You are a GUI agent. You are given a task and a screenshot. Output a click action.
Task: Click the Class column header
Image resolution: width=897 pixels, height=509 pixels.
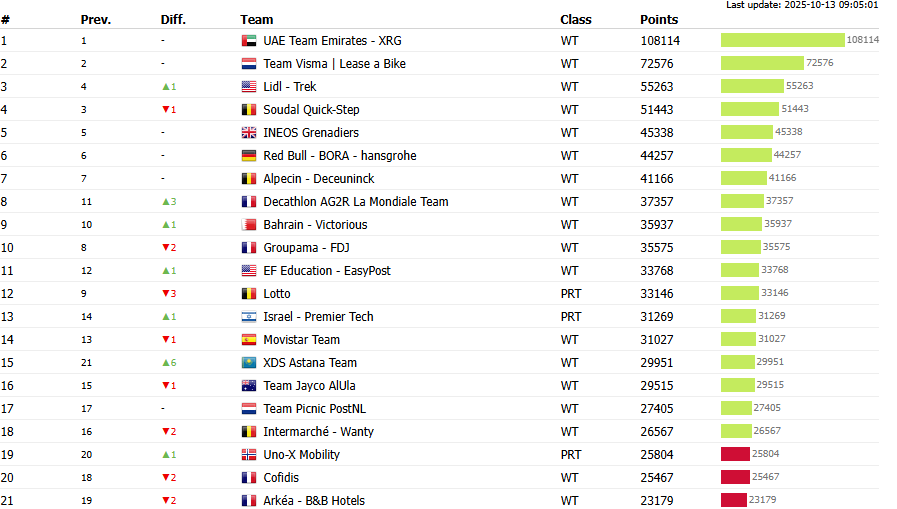coord(576,20)
